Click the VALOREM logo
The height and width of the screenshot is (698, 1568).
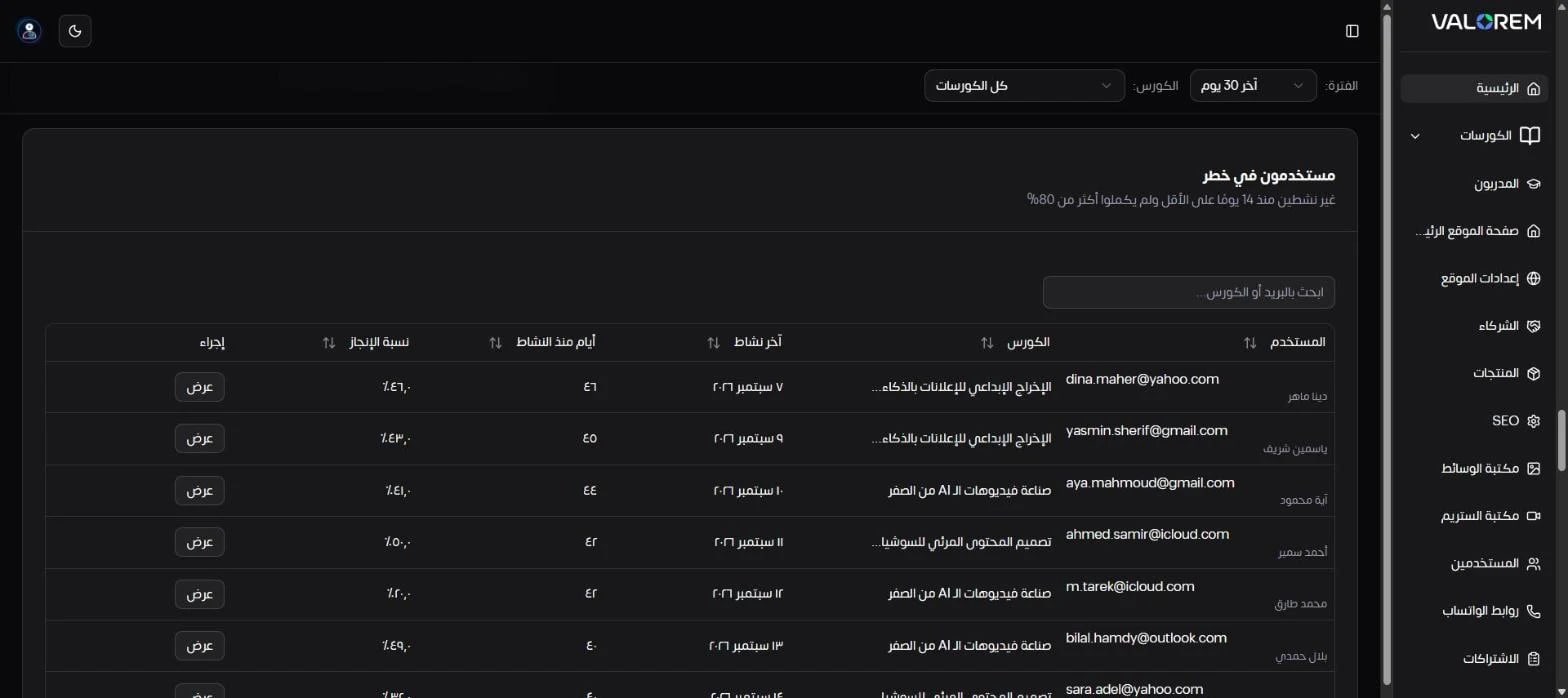click(1486, 22)
